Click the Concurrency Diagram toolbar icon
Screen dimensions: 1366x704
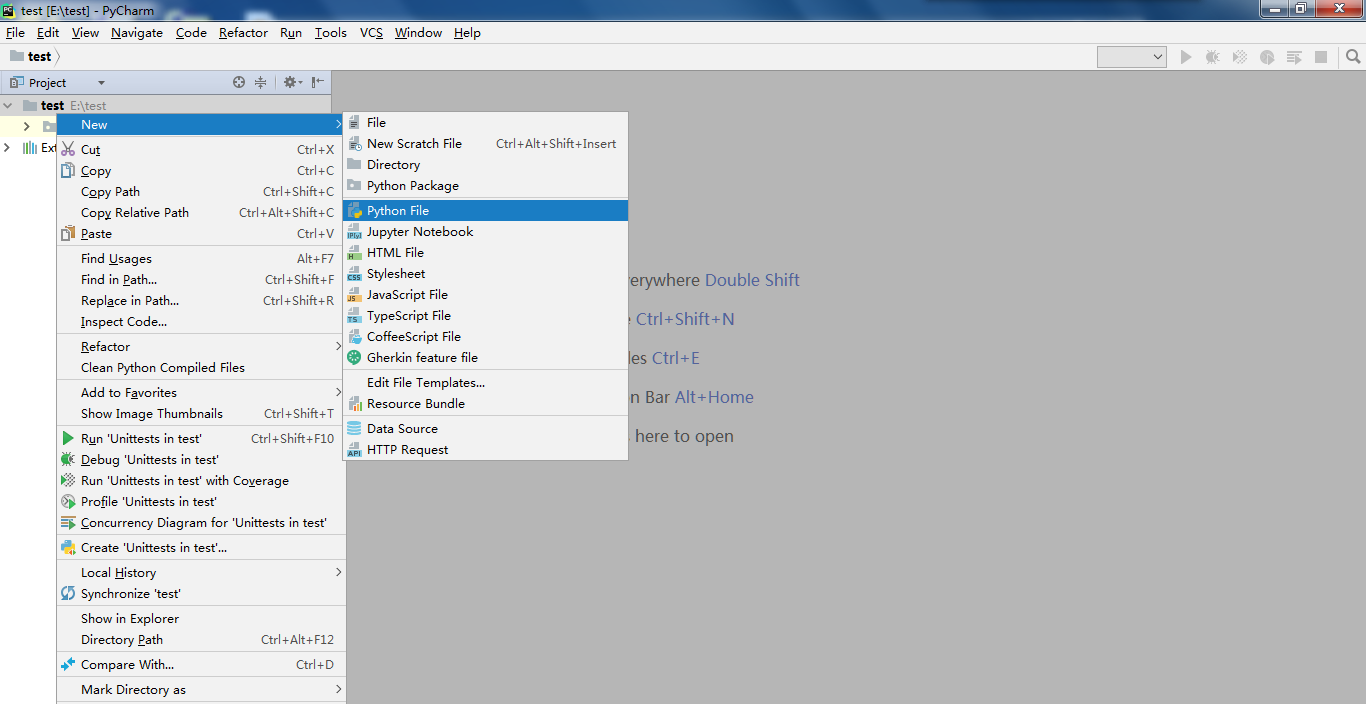[1294, 57]
